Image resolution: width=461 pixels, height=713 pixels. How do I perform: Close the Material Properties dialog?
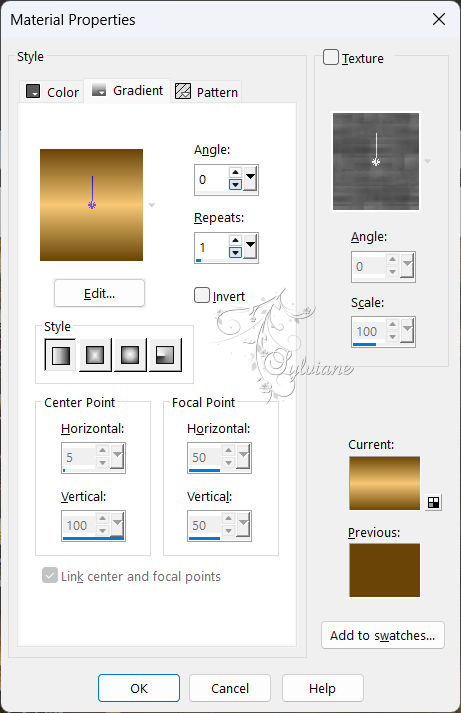point(439,19)
